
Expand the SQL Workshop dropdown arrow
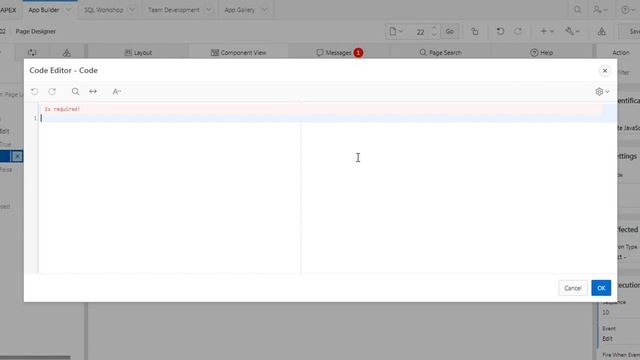(132, 10)
